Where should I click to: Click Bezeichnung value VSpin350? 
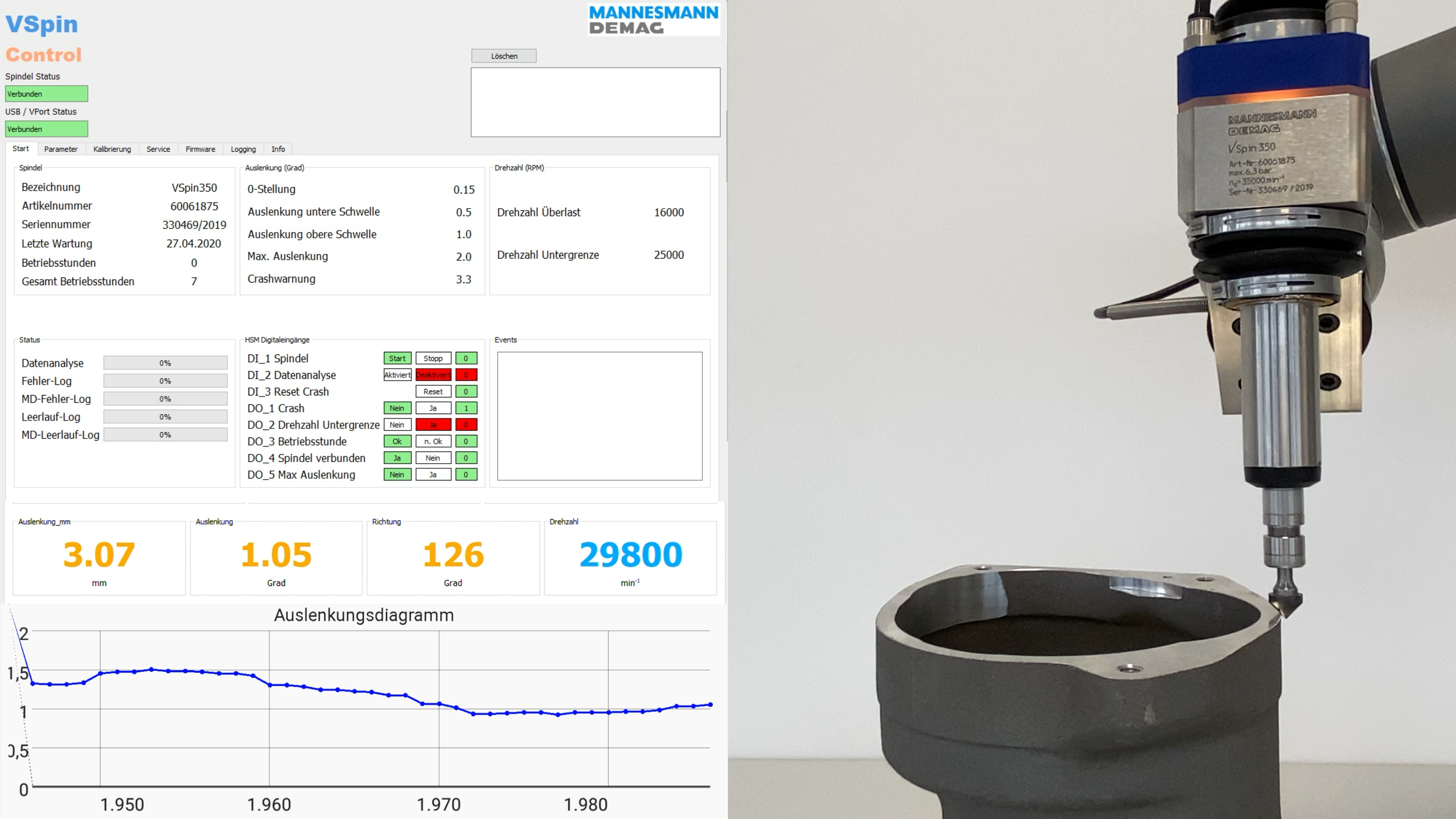pyautogui.click(x=195, y=188)
